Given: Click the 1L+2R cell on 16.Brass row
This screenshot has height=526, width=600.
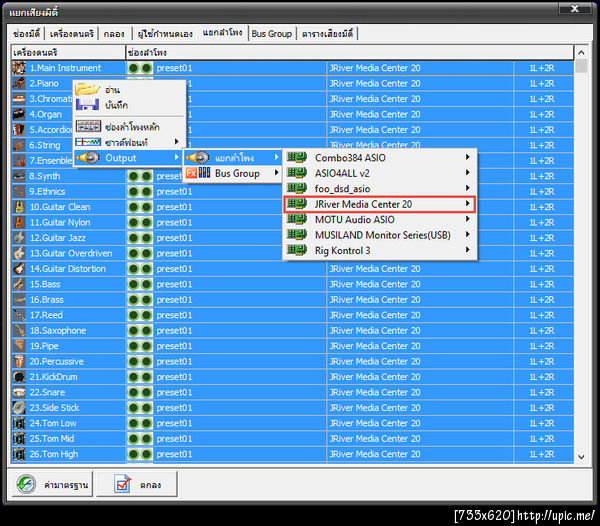Looking at the screenshot, I should coord(542,300).
